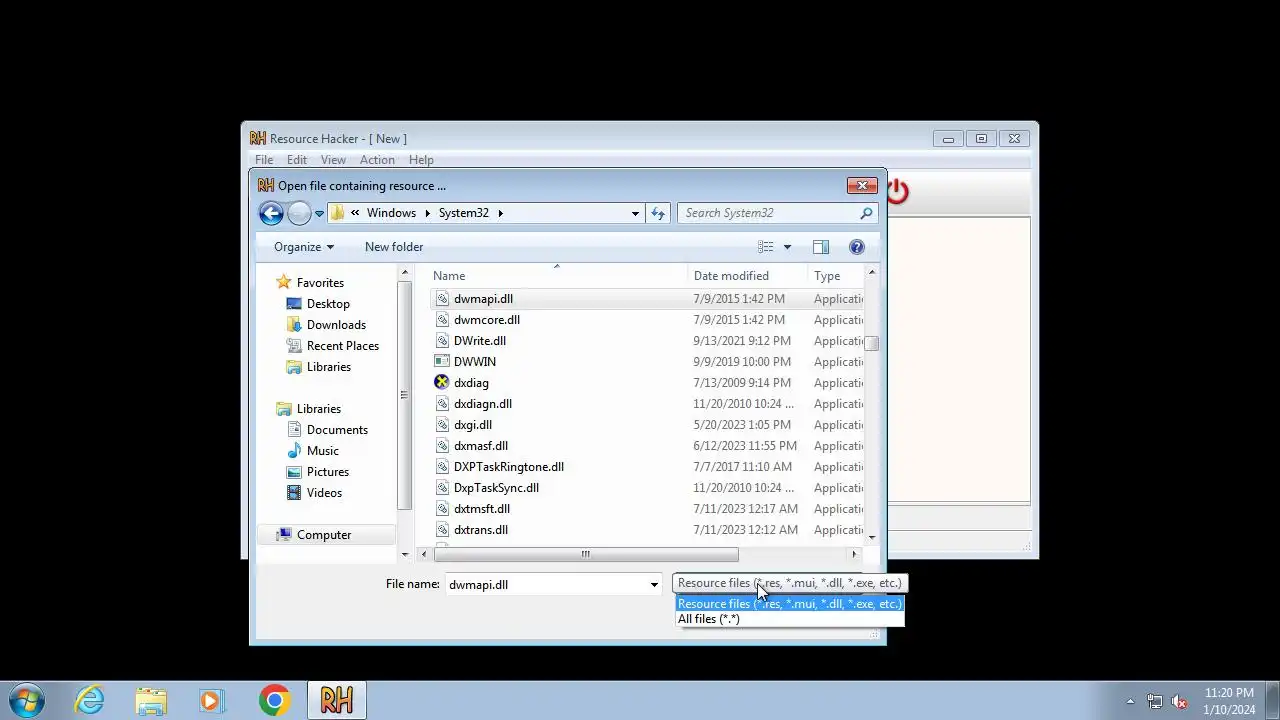Open Action menu in Resource Hacker
This screenshot has width=1280, height=720.
coord(377,160)
